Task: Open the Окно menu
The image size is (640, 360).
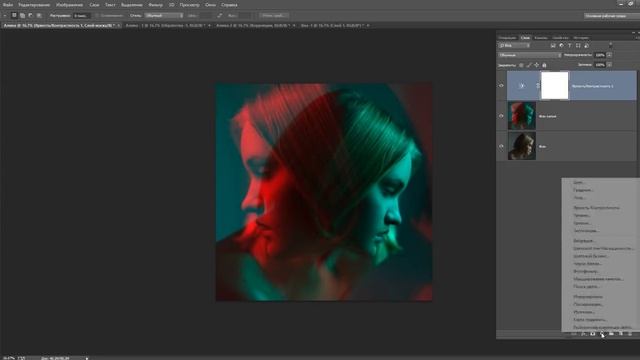Action: coord(211,5)
